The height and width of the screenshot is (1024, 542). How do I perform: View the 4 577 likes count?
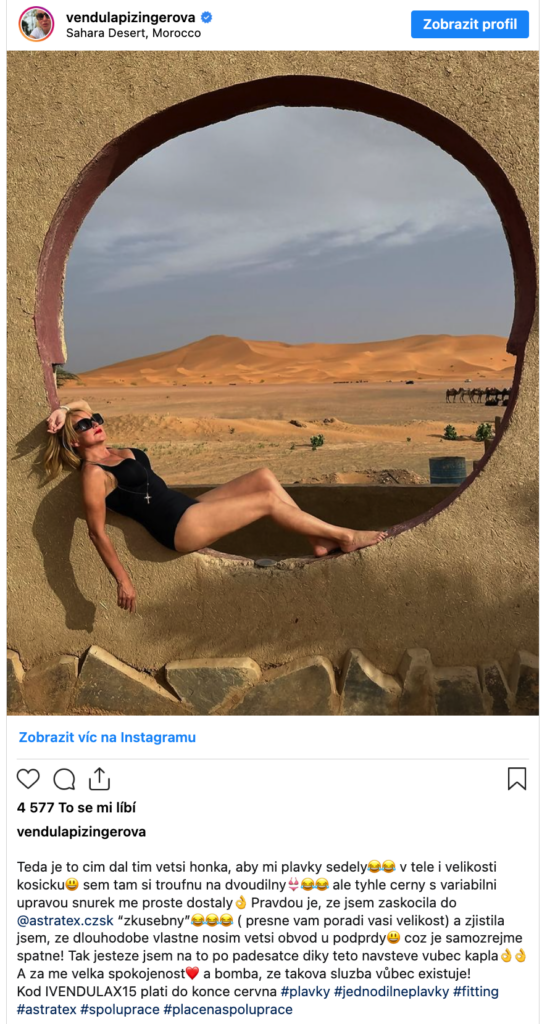pos(76,807)
